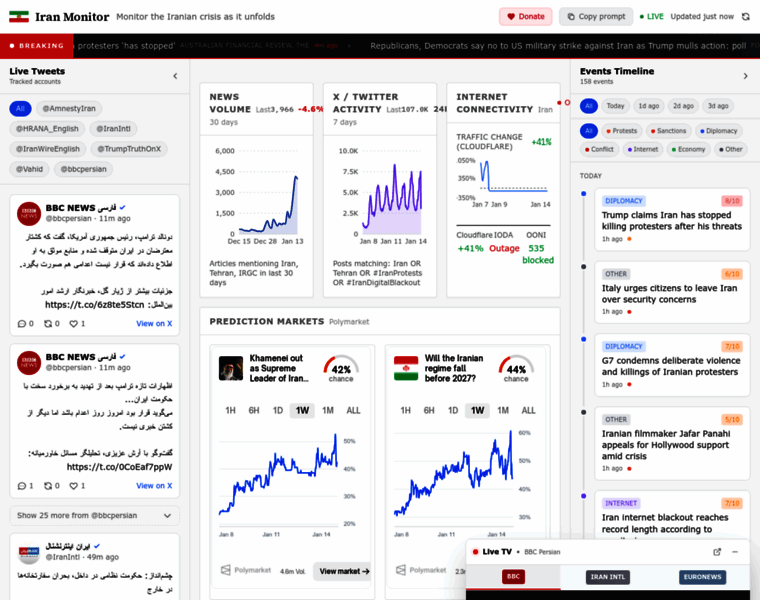Select 1d ago timeline filter
This screenshot has width=760, height=600.
click(649, 106)
